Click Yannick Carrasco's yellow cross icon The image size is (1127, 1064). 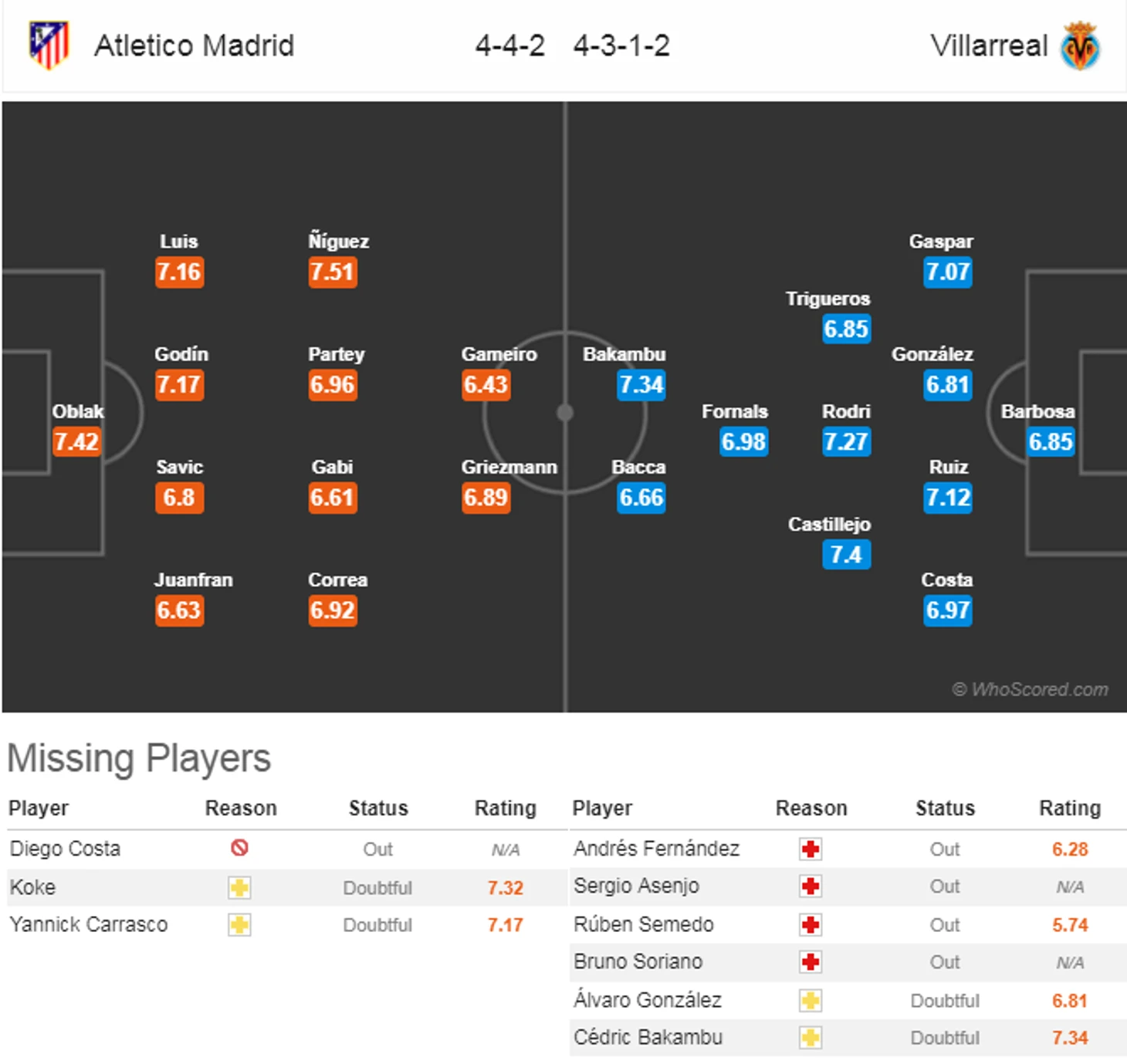pyautogui.click(x=239, y=924)
